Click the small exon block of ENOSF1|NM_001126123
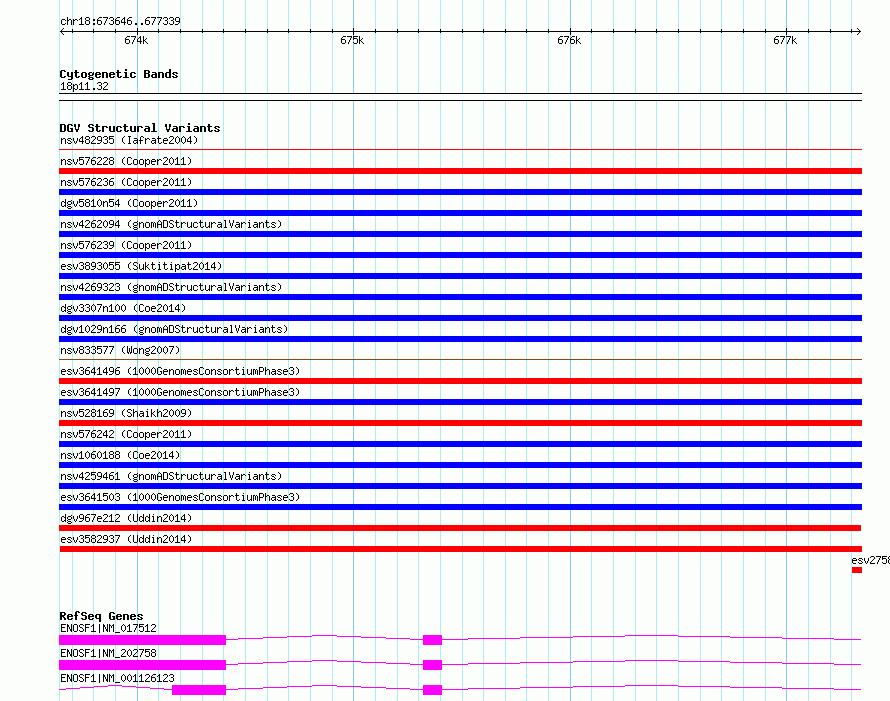Viewport: 890px width, 701px height. [x=433, y=690]
